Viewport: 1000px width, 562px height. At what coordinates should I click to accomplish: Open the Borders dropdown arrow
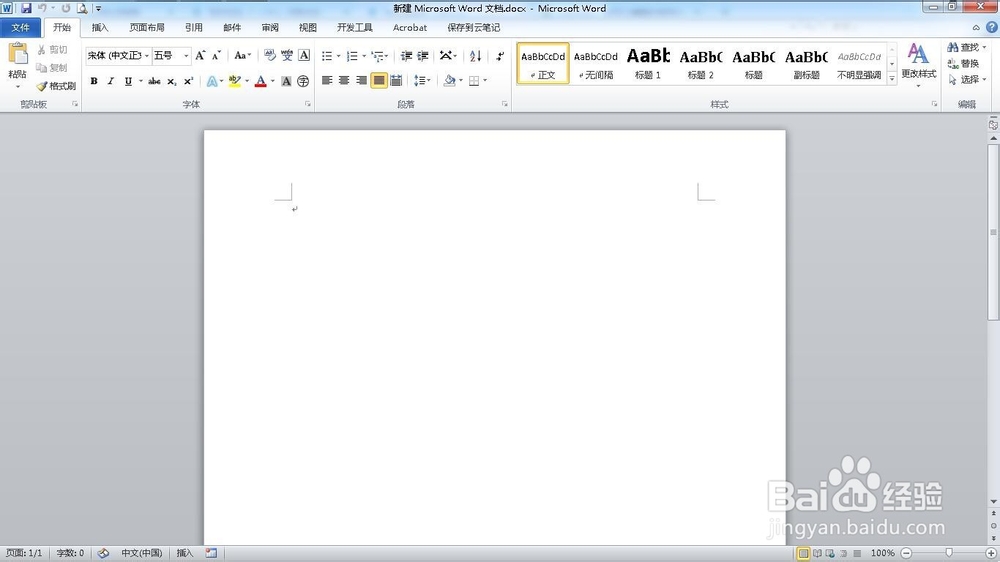(x=485, y=80)
